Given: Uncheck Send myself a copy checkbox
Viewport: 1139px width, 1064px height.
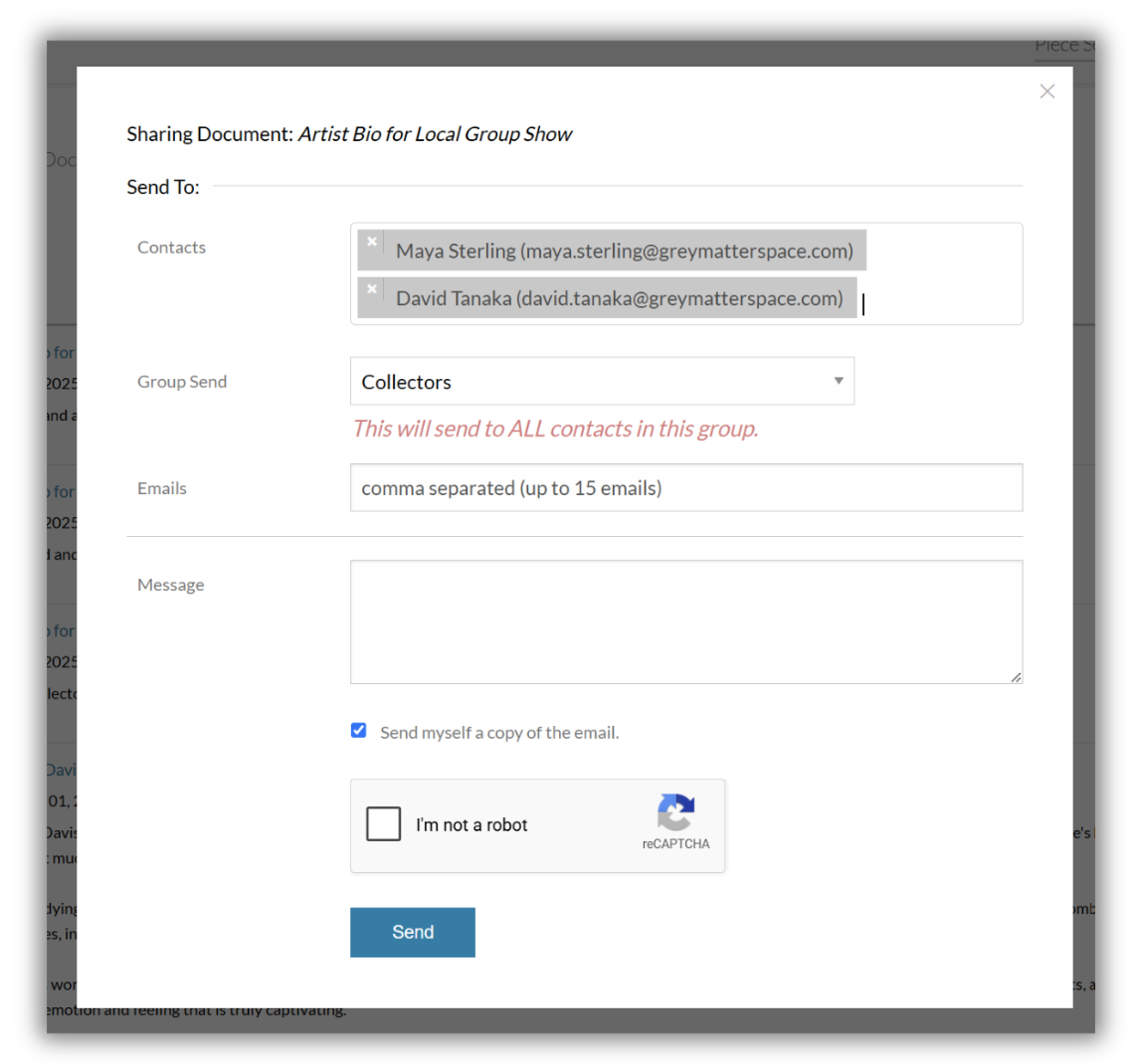Looking at the screenshot, I should 359,731.
